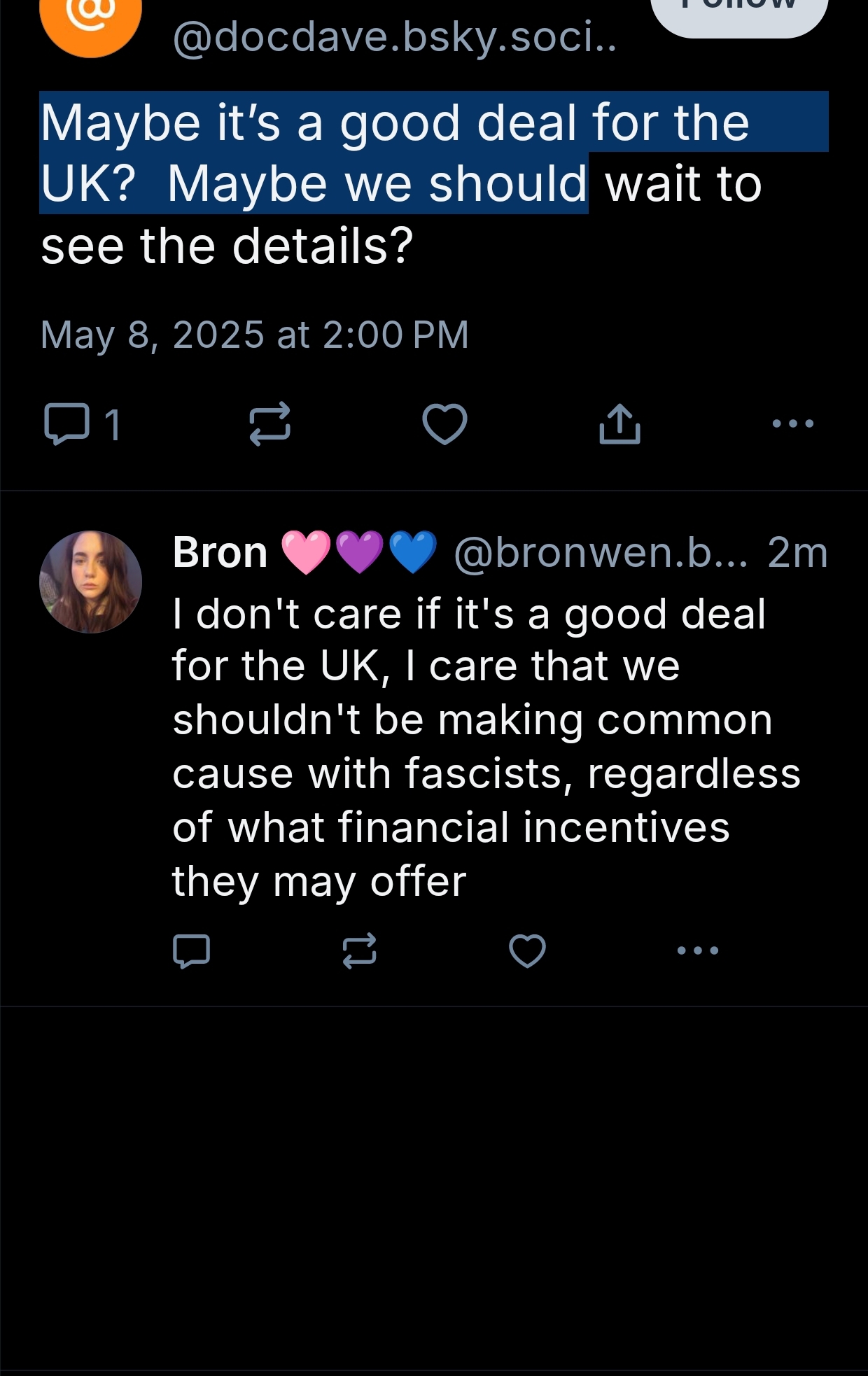Open the @docdave.bsky.soci.. handle link
This screenshot has height=1376, width=868.
(x=394, y=38)
